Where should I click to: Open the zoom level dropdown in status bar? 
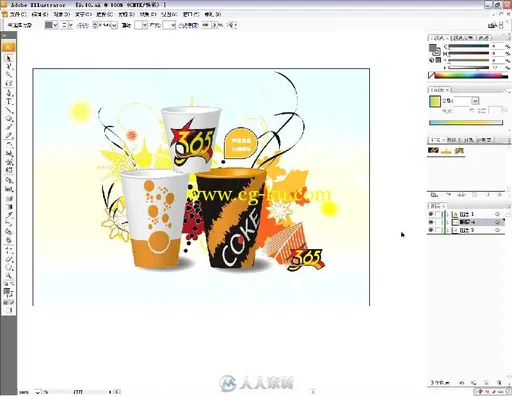(x=37, y=392)
